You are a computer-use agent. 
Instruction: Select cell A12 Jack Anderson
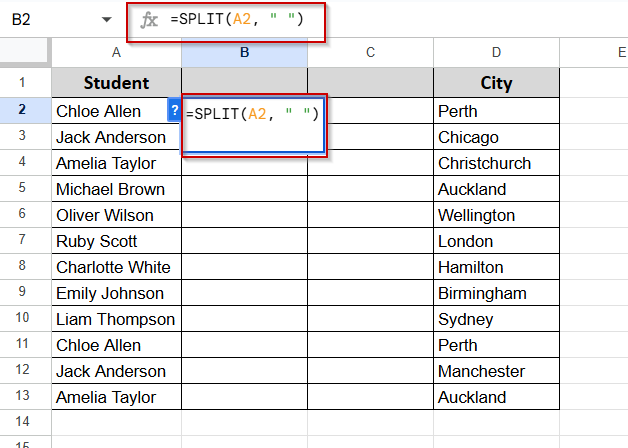click(117, 371)
